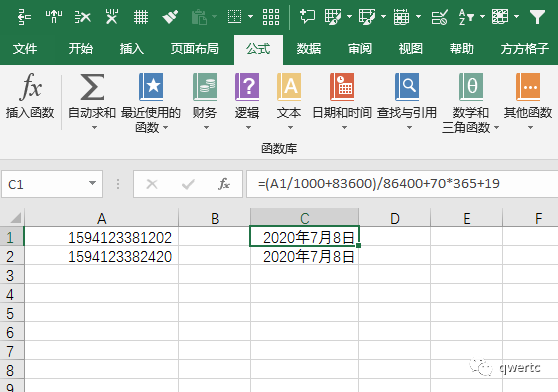Screen dimensions: 558x392
Task: Select column B header
Action: [215, 218]
